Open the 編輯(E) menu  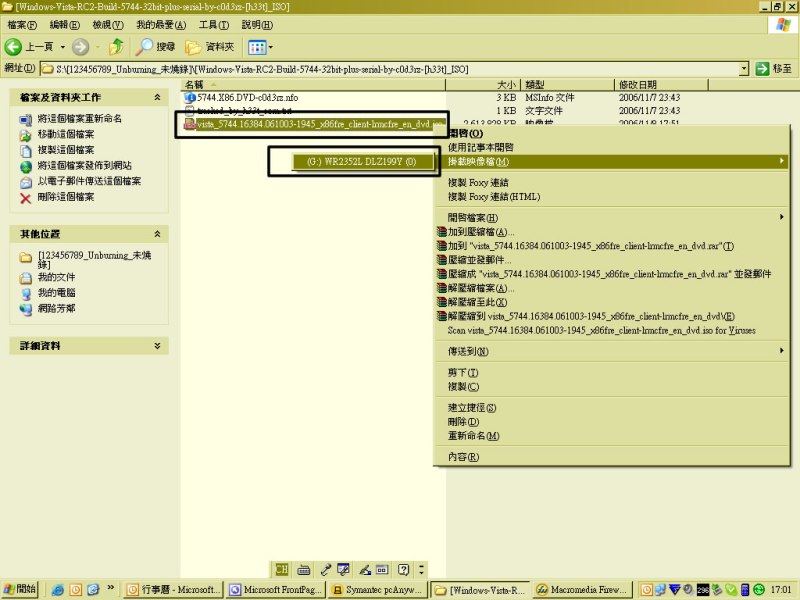[x=65, y=25]
